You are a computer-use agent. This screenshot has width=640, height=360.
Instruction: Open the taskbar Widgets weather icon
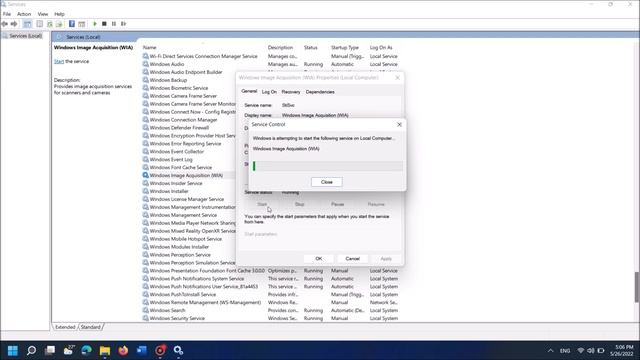point(69,350)
